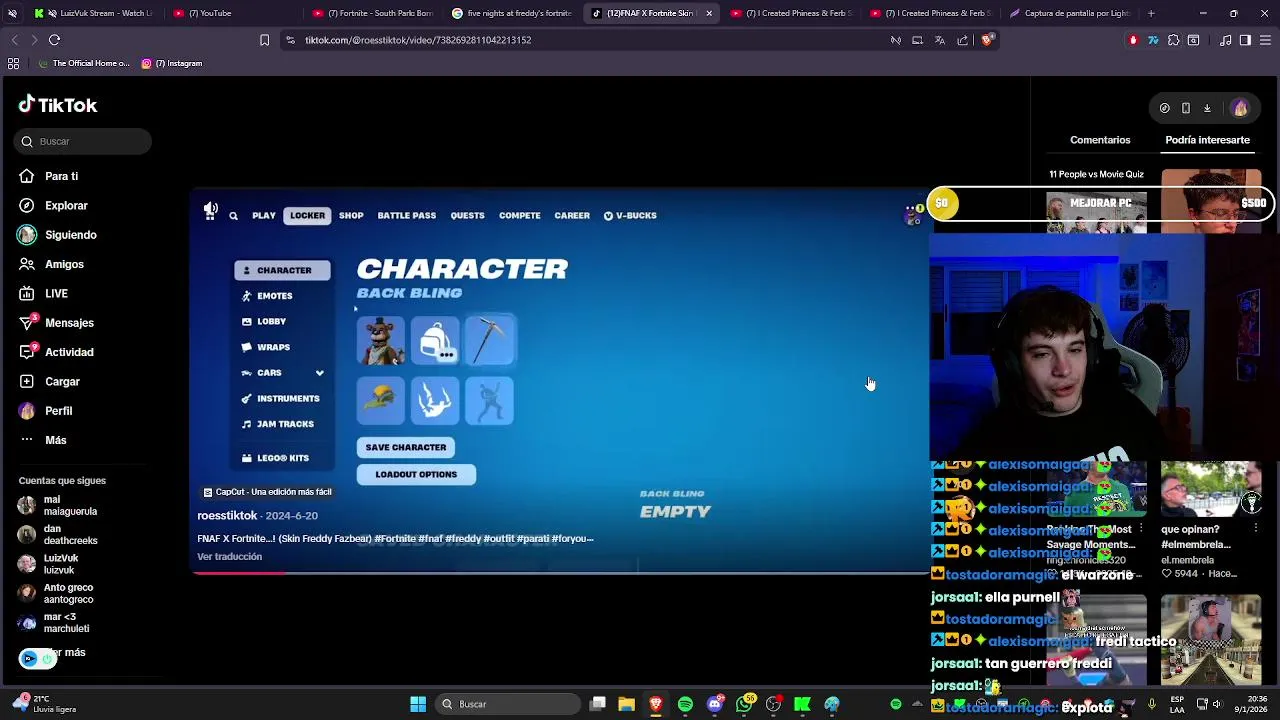Go back in browser history
This screenshot has height=720, width=1280.
click(14, 40)
